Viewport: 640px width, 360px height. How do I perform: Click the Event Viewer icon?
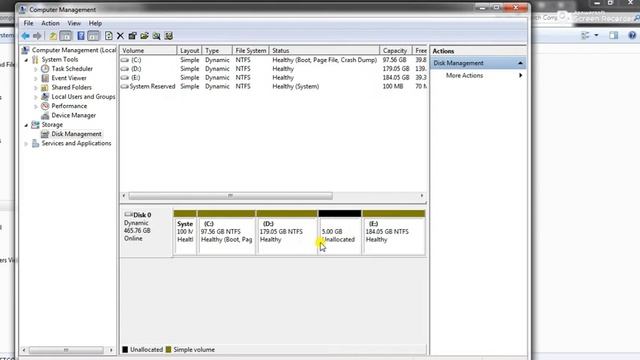(45, 78)
